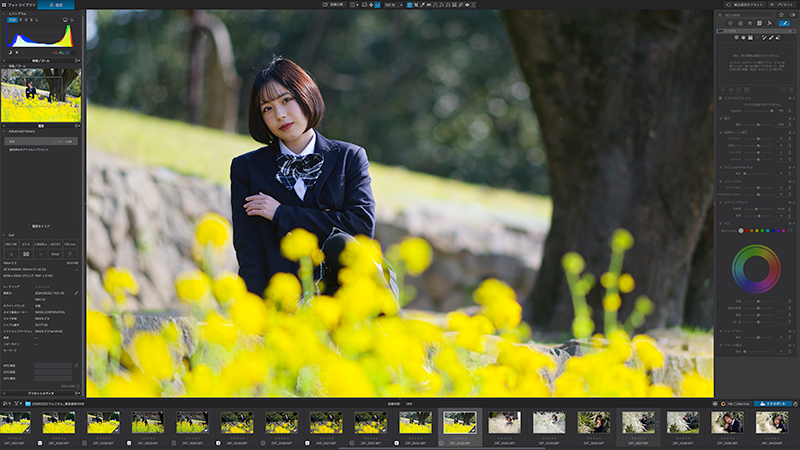Click the compare view icon in top toolbar
This screenshot has width=800, height=450.
[x=353, y=5]
